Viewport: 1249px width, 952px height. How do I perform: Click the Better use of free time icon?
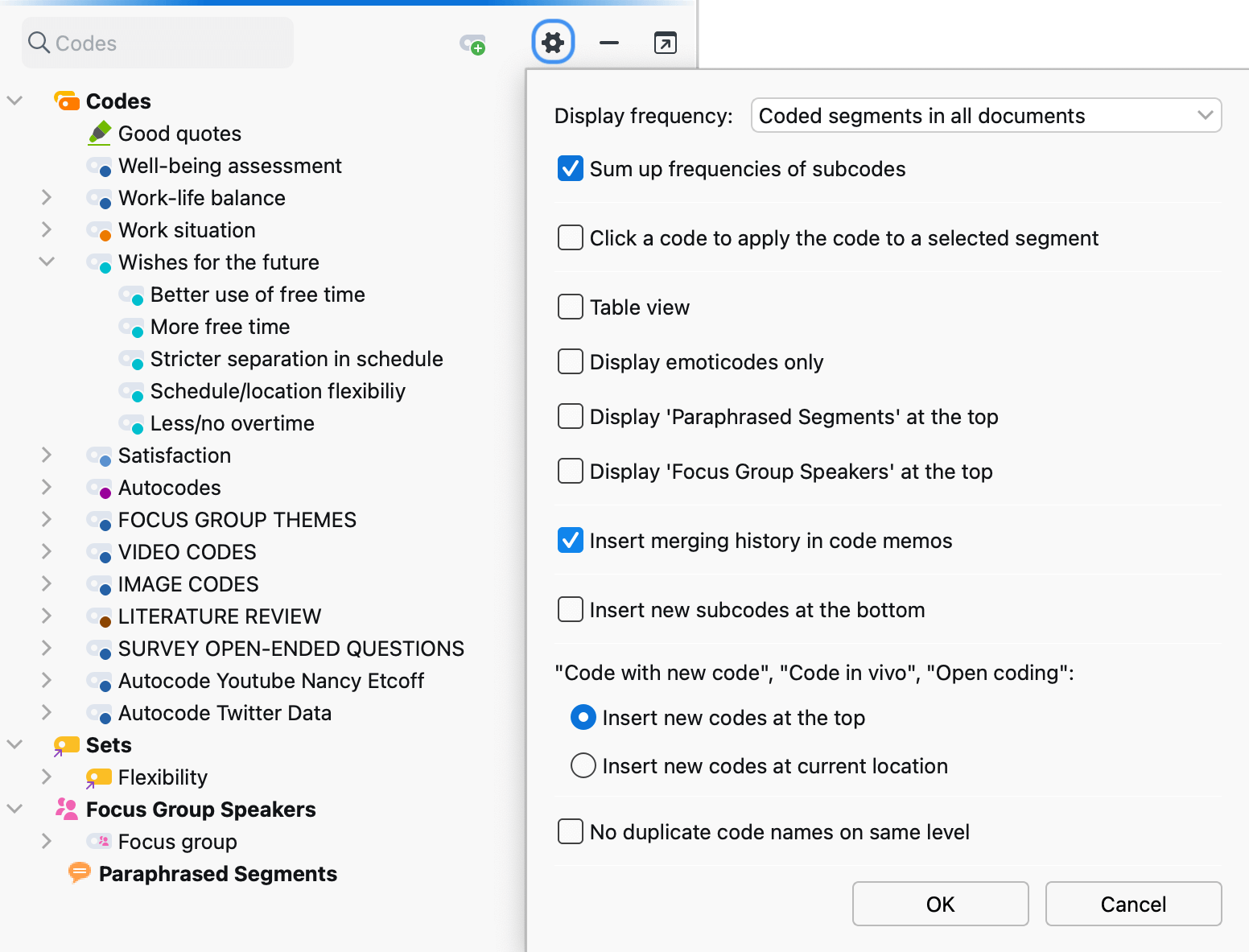coord(132,295)
